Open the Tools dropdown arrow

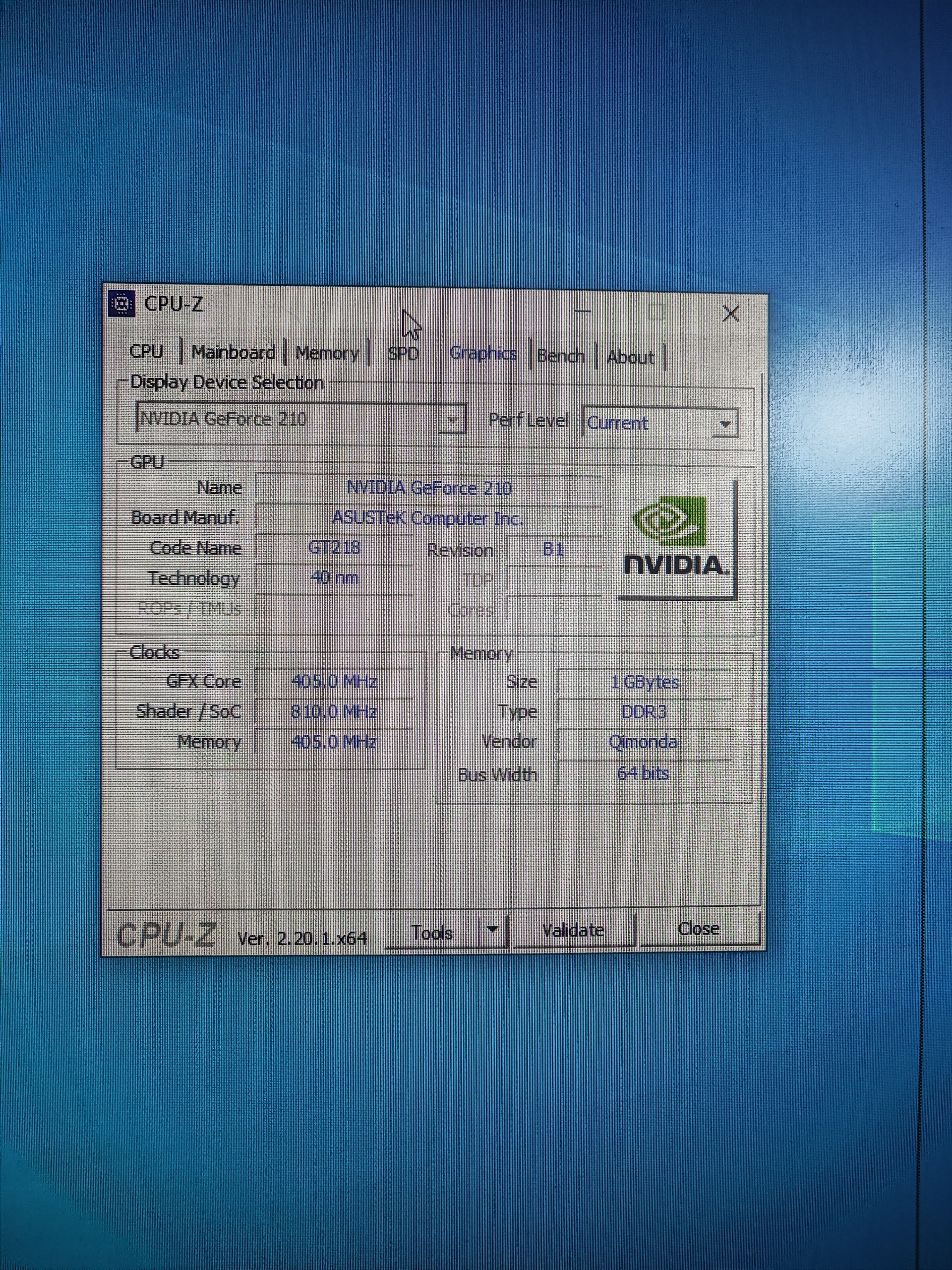pyautogui.click(x=493, y=929)
